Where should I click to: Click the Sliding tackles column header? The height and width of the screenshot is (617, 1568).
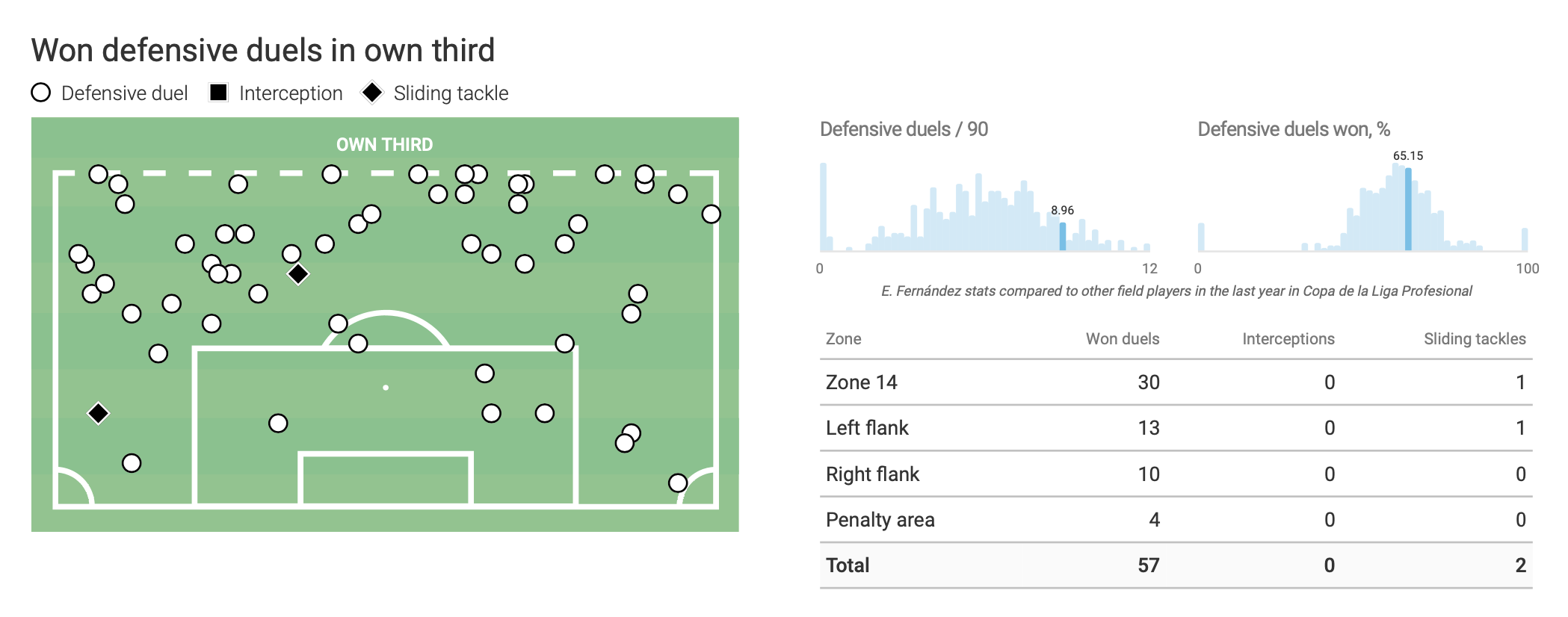(x=1474, y=339)
